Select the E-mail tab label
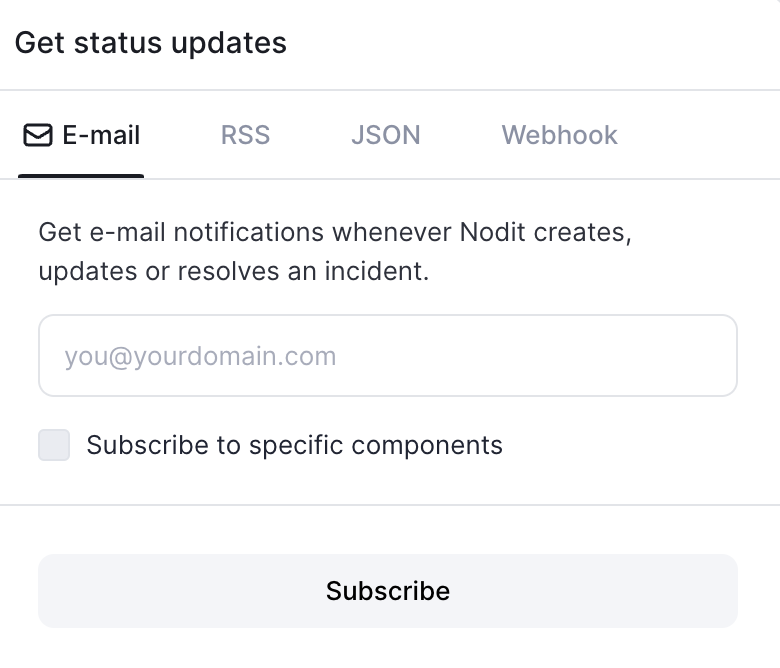The height and width of the screenshot is (668, 780). pos(101,135)
